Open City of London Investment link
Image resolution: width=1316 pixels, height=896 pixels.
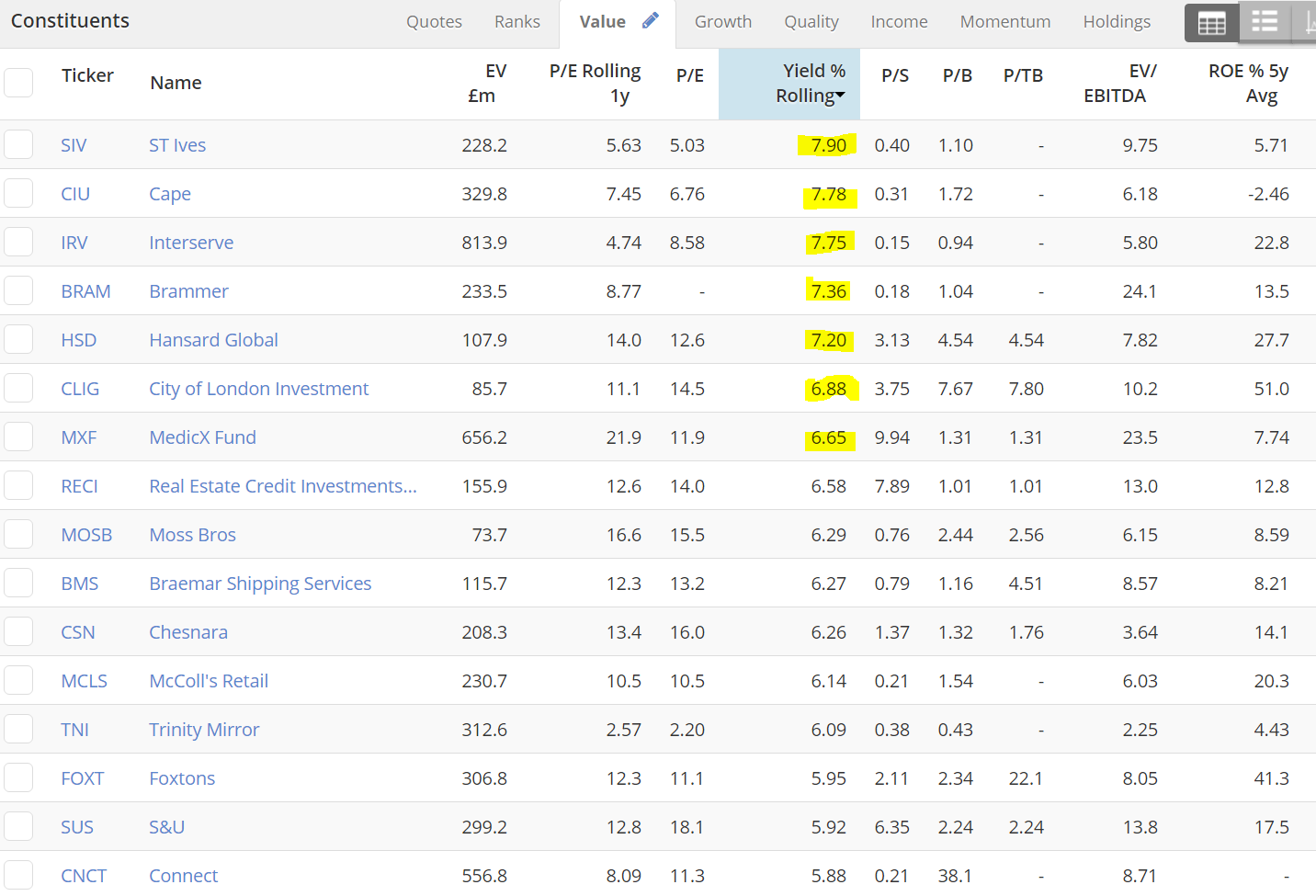[258, 389]
